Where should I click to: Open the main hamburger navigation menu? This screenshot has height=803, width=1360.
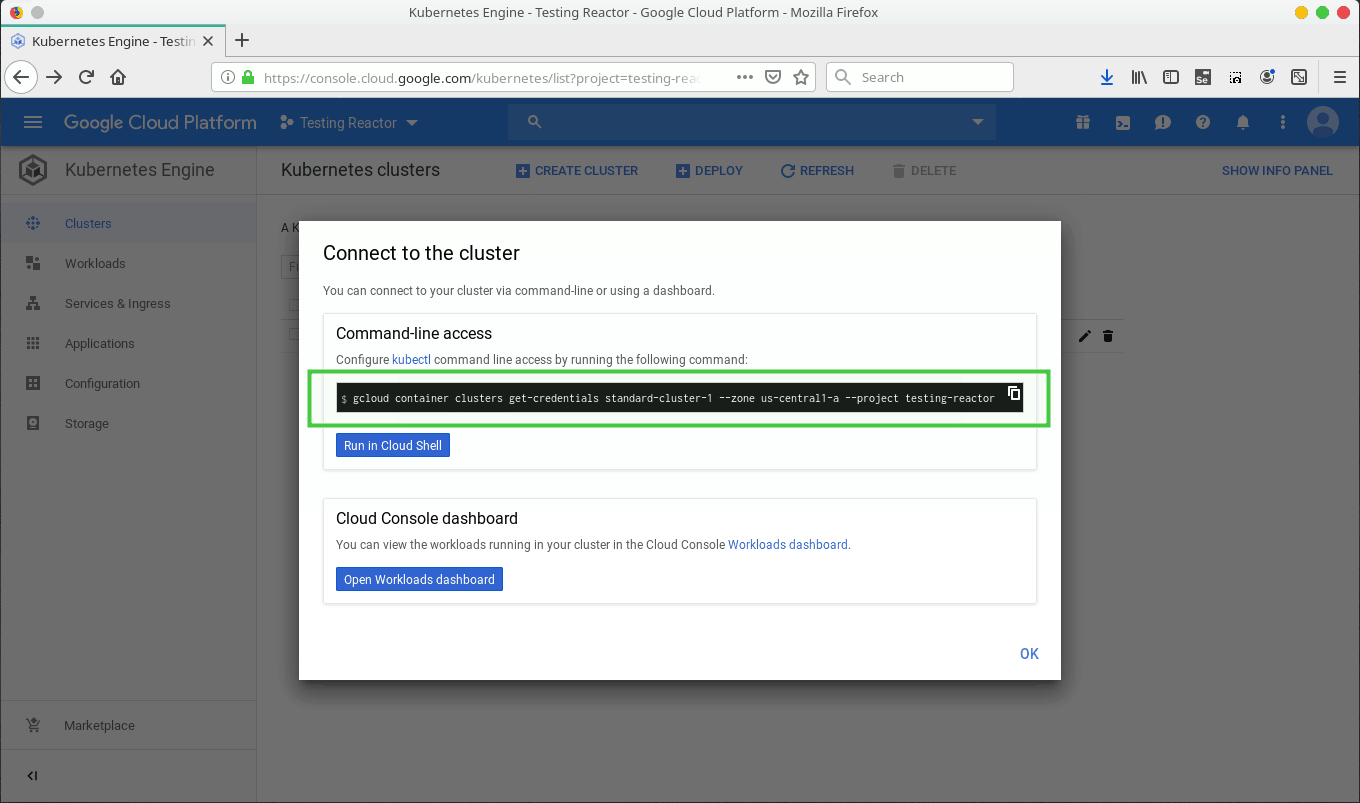33,122
